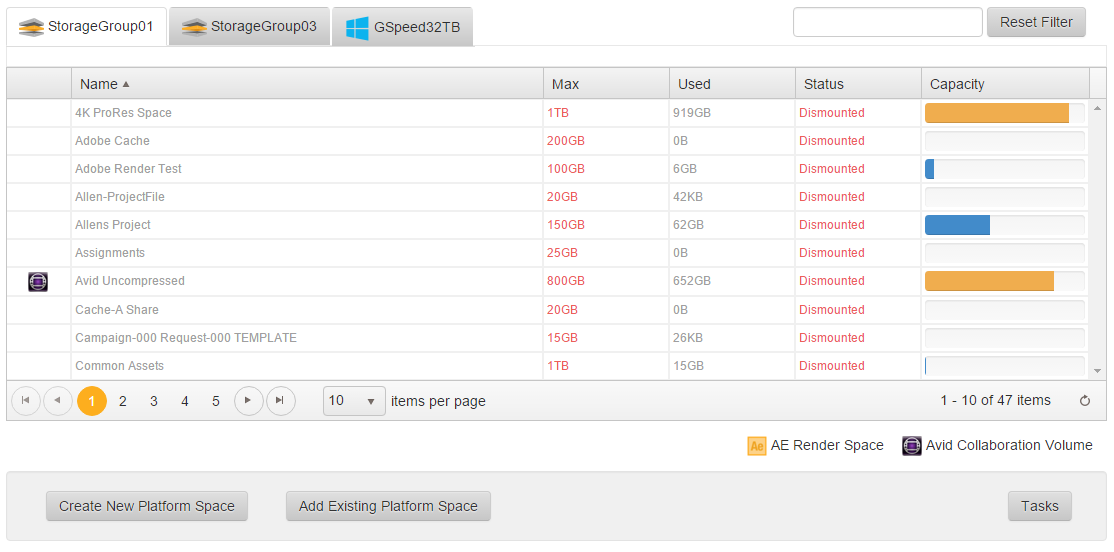1114x552 pixels.
Task: Click Dismounted status for Common Assets
Action: click(x=832, y=366)
